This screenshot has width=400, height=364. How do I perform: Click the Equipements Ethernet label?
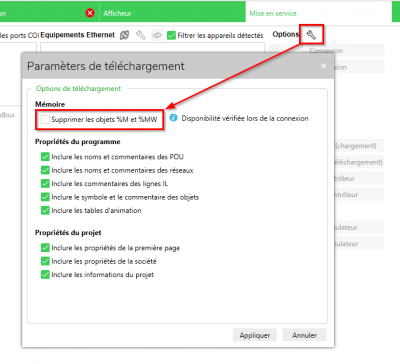tap(77, 35)
